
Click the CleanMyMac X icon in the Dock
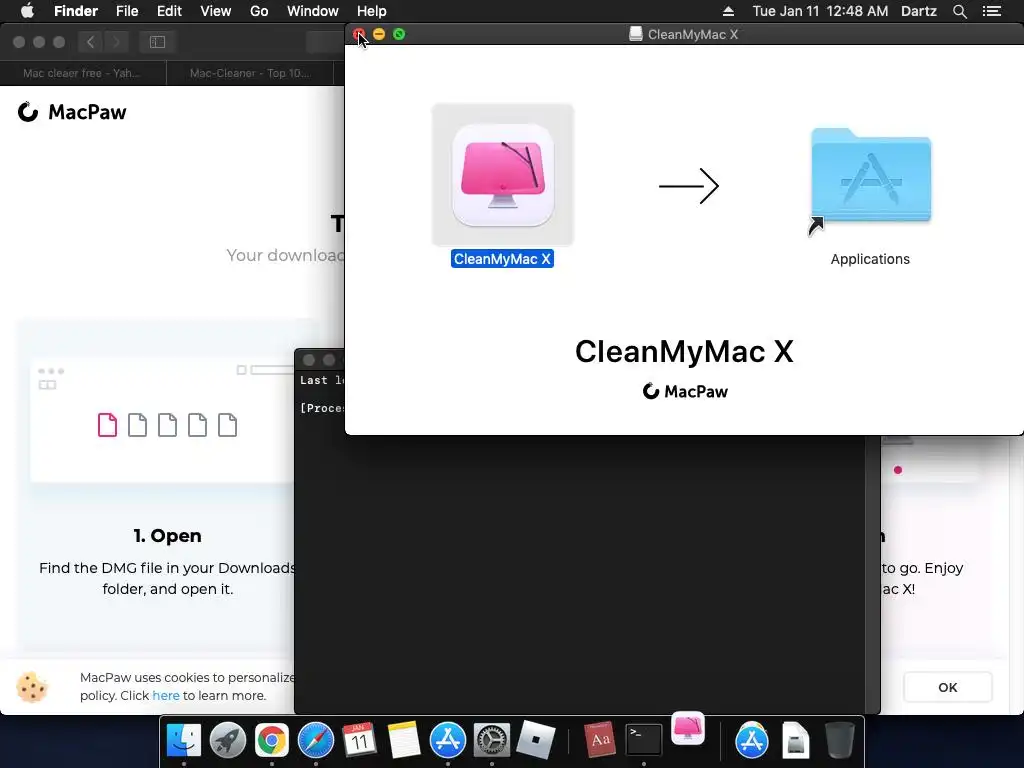pyautogui.click(x=688, y=728)
